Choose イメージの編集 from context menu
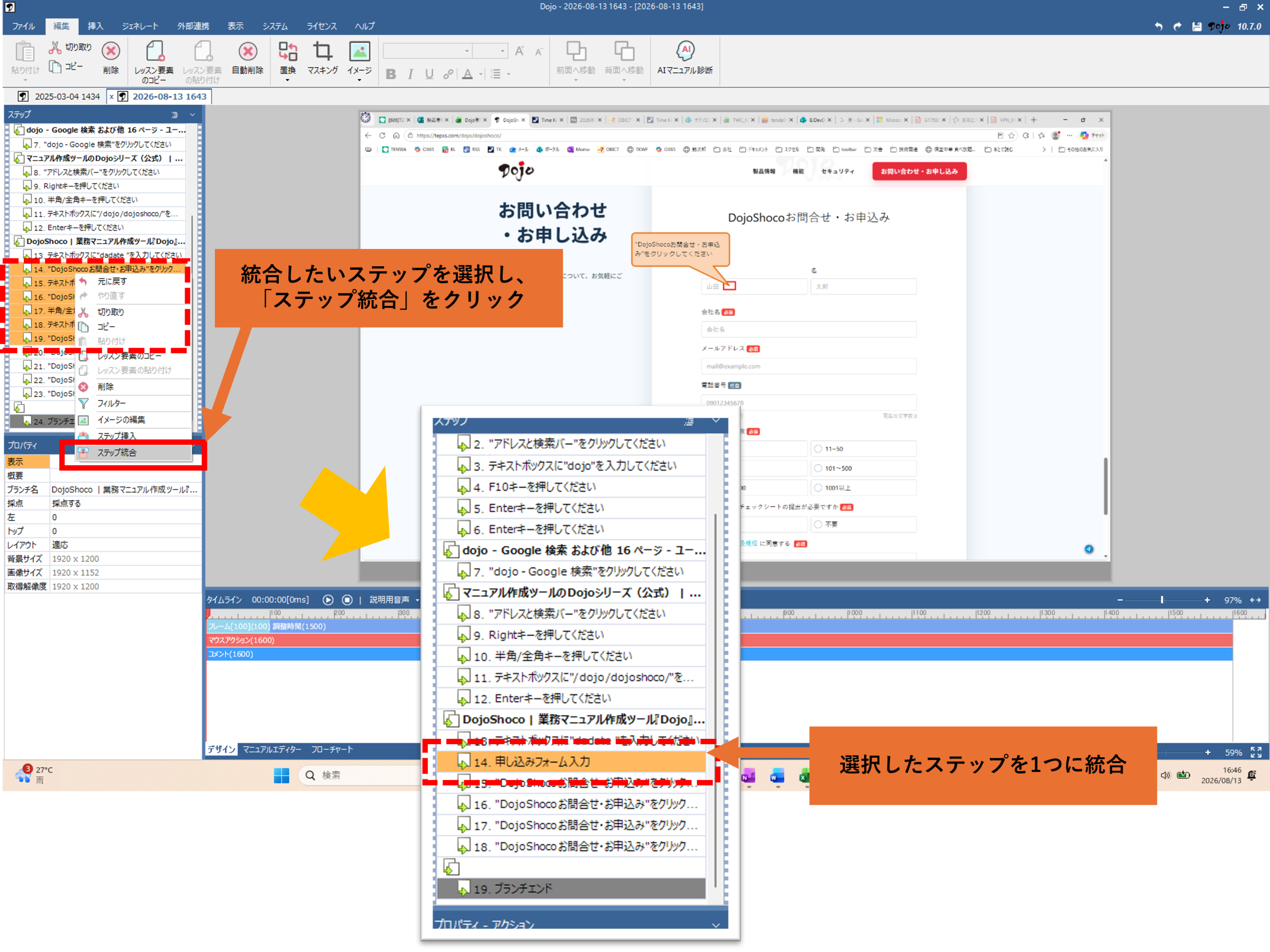The width and height of the screenshot is (1270, 952). coord(133,420)
